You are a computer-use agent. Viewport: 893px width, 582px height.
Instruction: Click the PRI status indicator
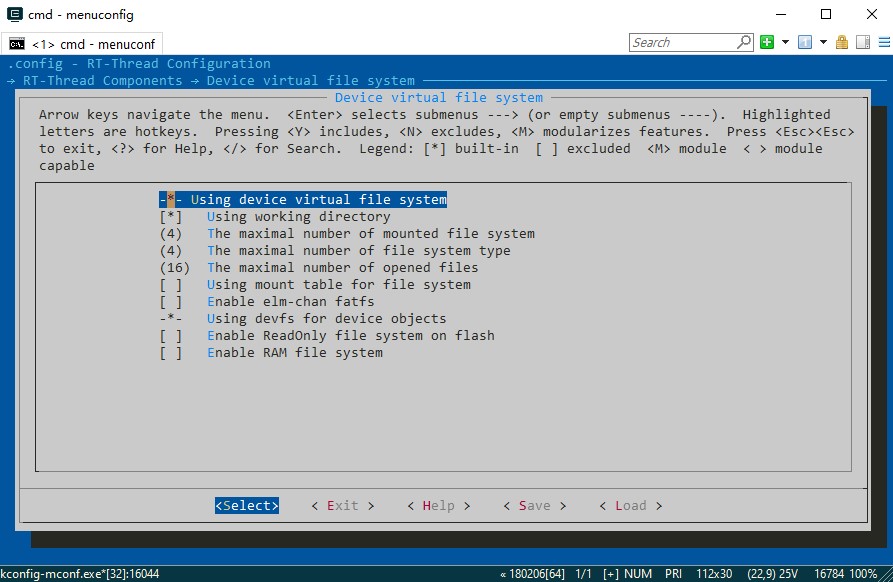673,574
